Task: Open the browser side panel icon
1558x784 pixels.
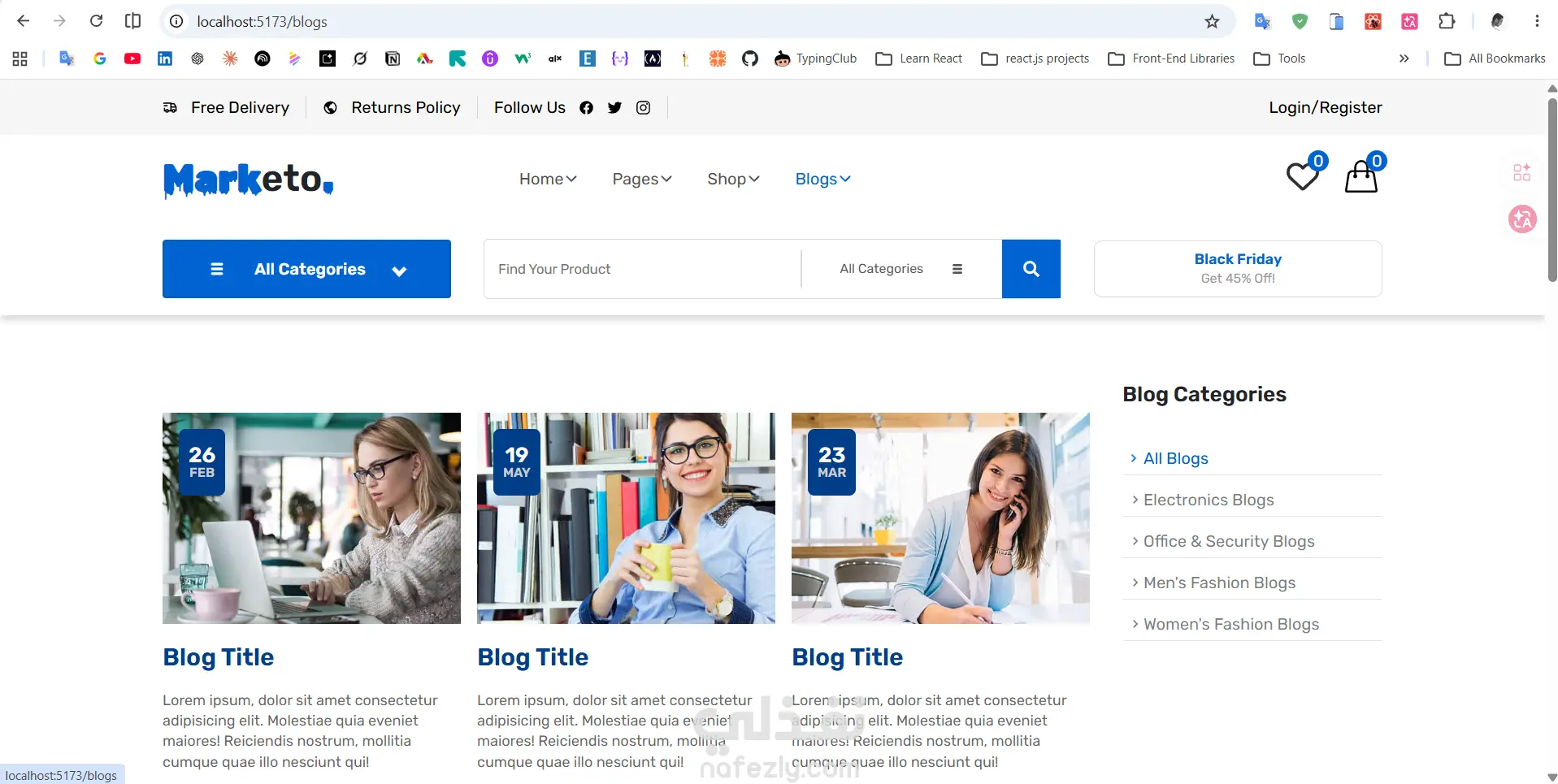Action: (x=132, y=21)
